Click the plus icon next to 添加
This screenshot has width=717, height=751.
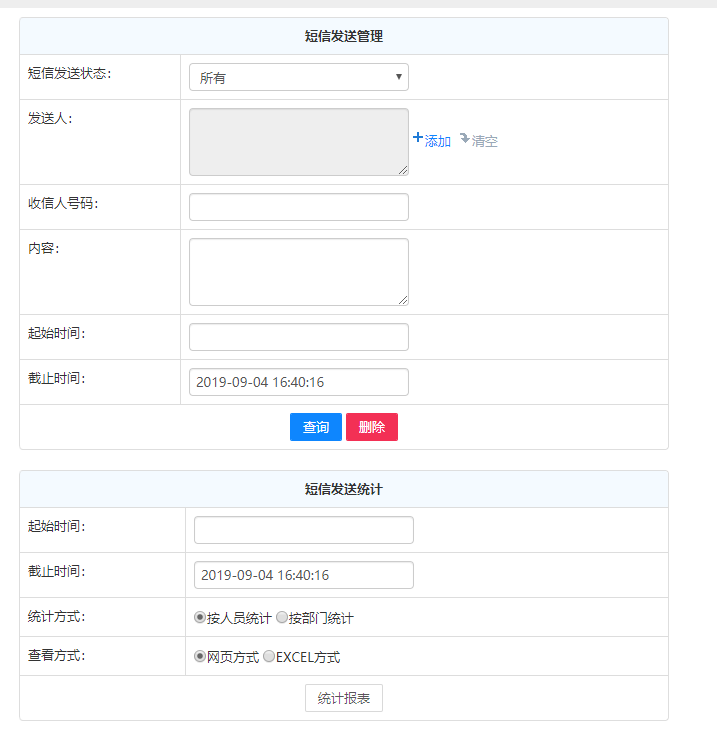tap(418, 138)
